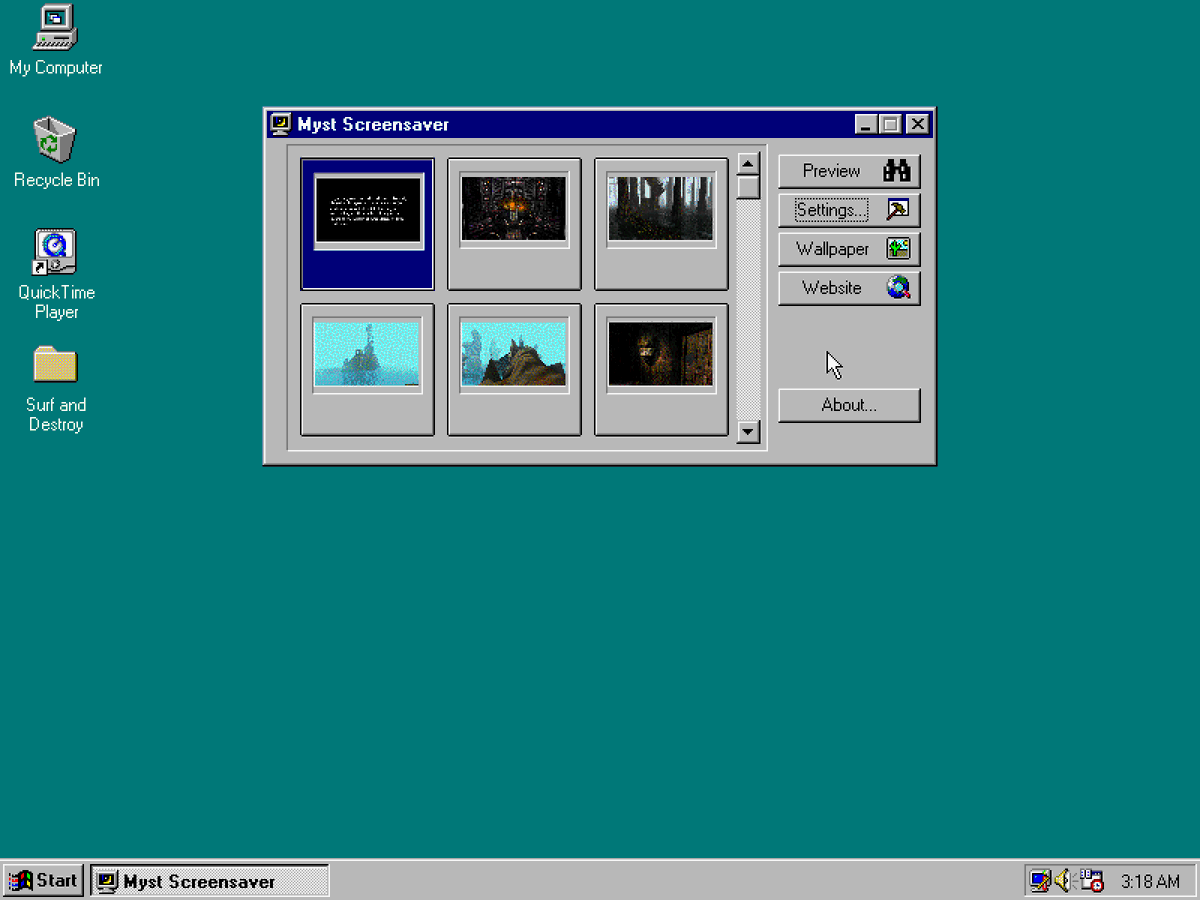Click the Task Scheduler tray icon with clock
This screenshot has width=1200, height=900.
pyautogui.click(x=1091, y=881)
